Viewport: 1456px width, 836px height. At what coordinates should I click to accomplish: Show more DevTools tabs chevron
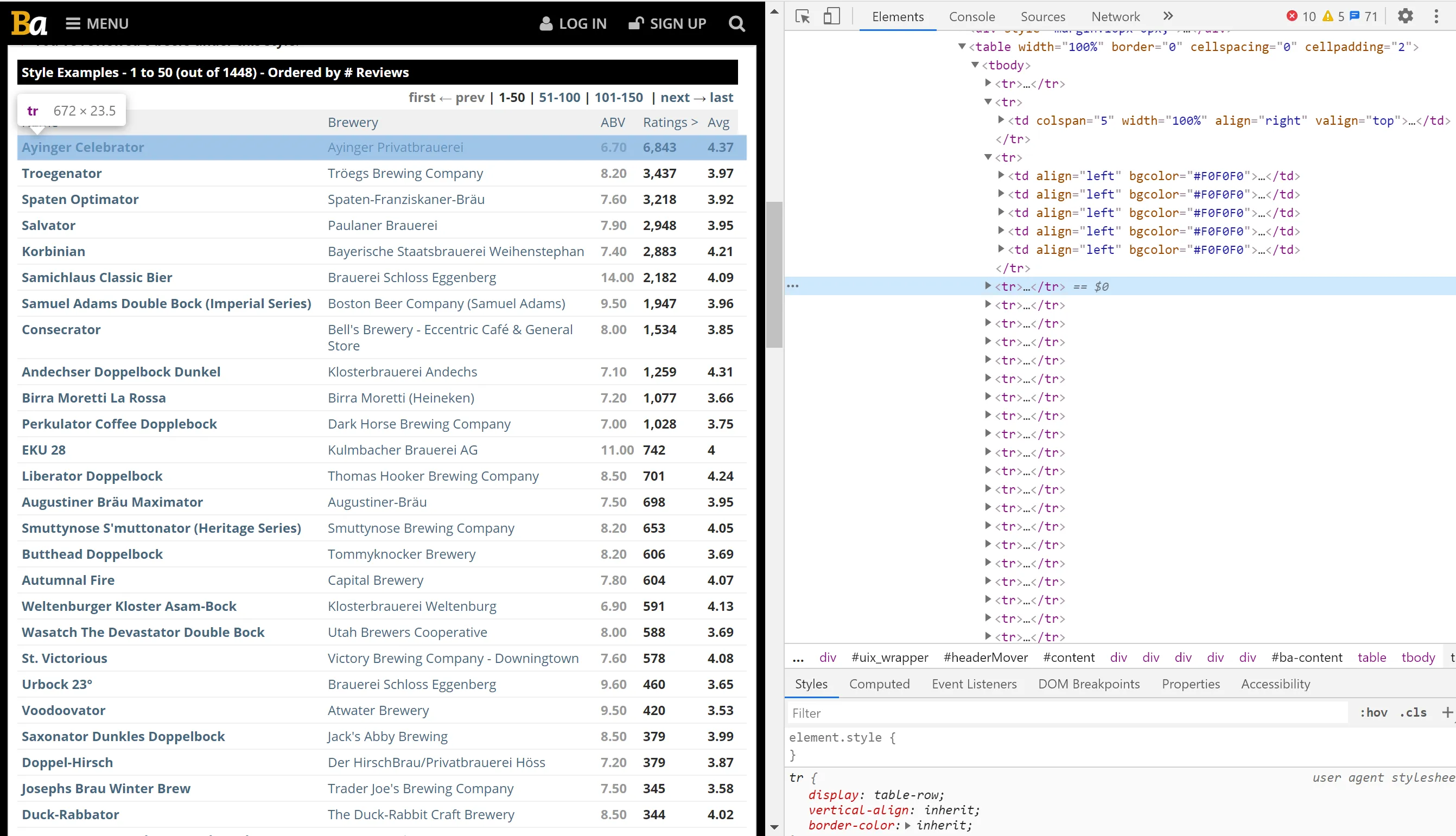click(1168, 16)
